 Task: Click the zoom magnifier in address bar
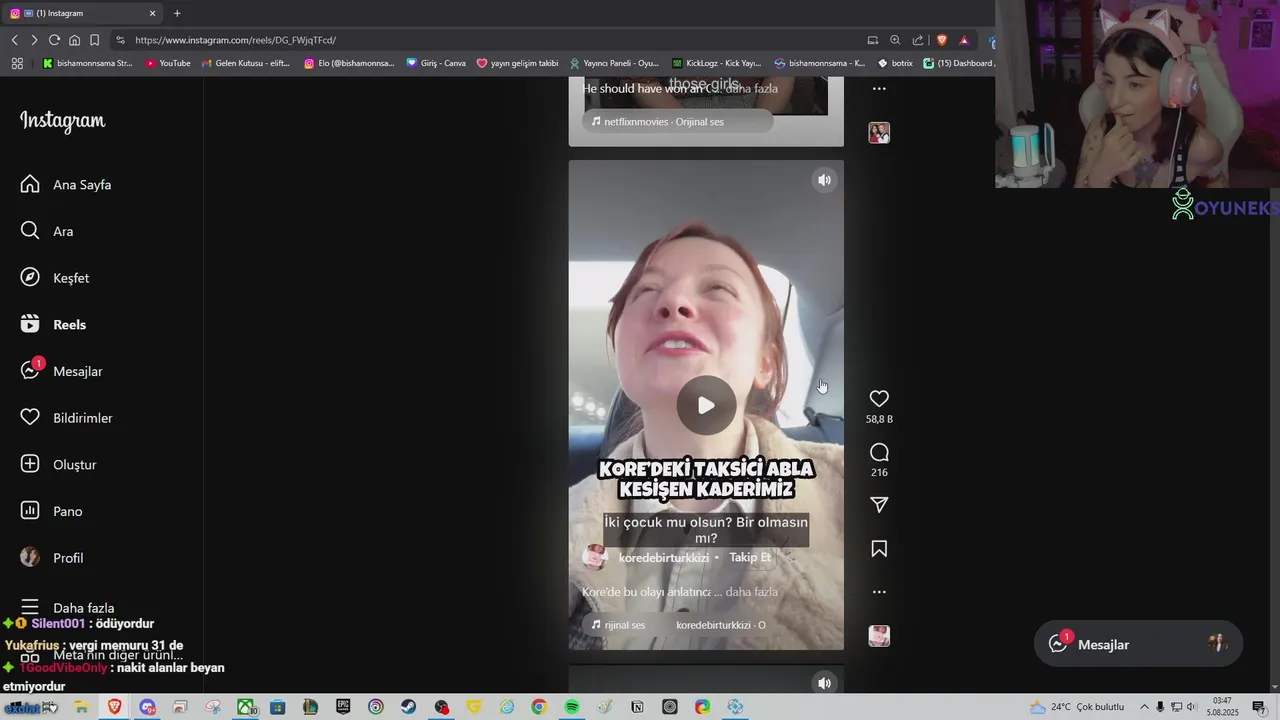(x=895, y=40)
